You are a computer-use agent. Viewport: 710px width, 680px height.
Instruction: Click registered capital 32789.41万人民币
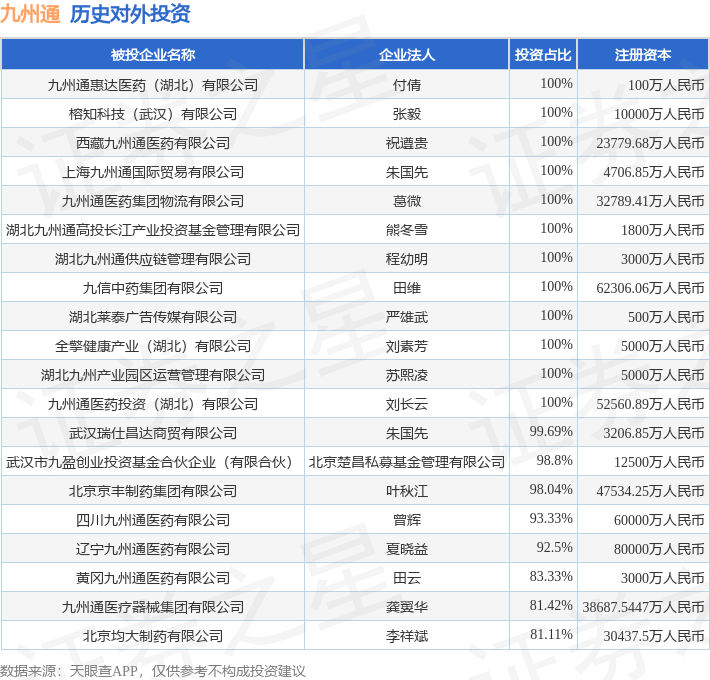pyautogui.click(x=650, y=201)
